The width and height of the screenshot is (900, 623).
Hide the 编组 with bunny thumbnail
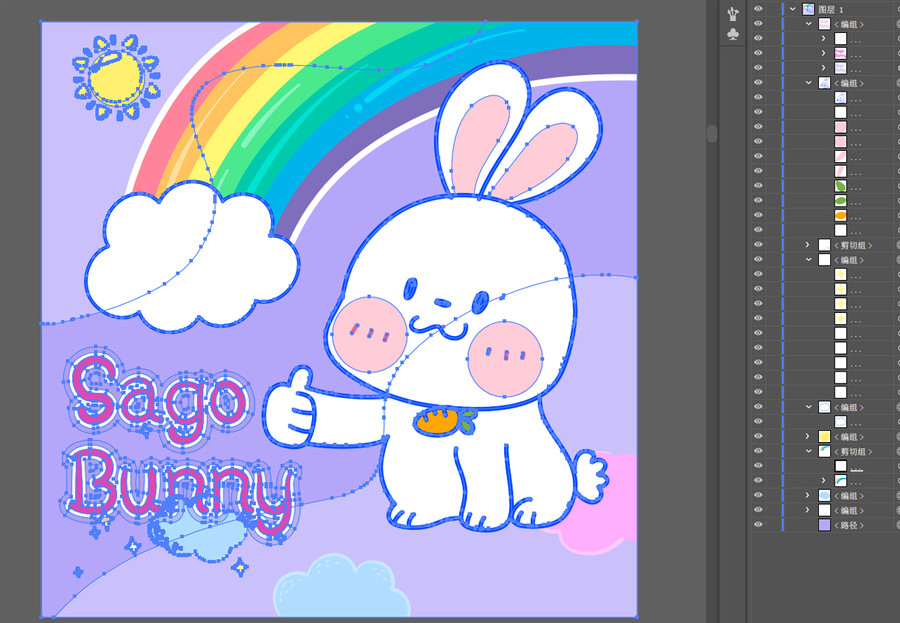[758, 83]
